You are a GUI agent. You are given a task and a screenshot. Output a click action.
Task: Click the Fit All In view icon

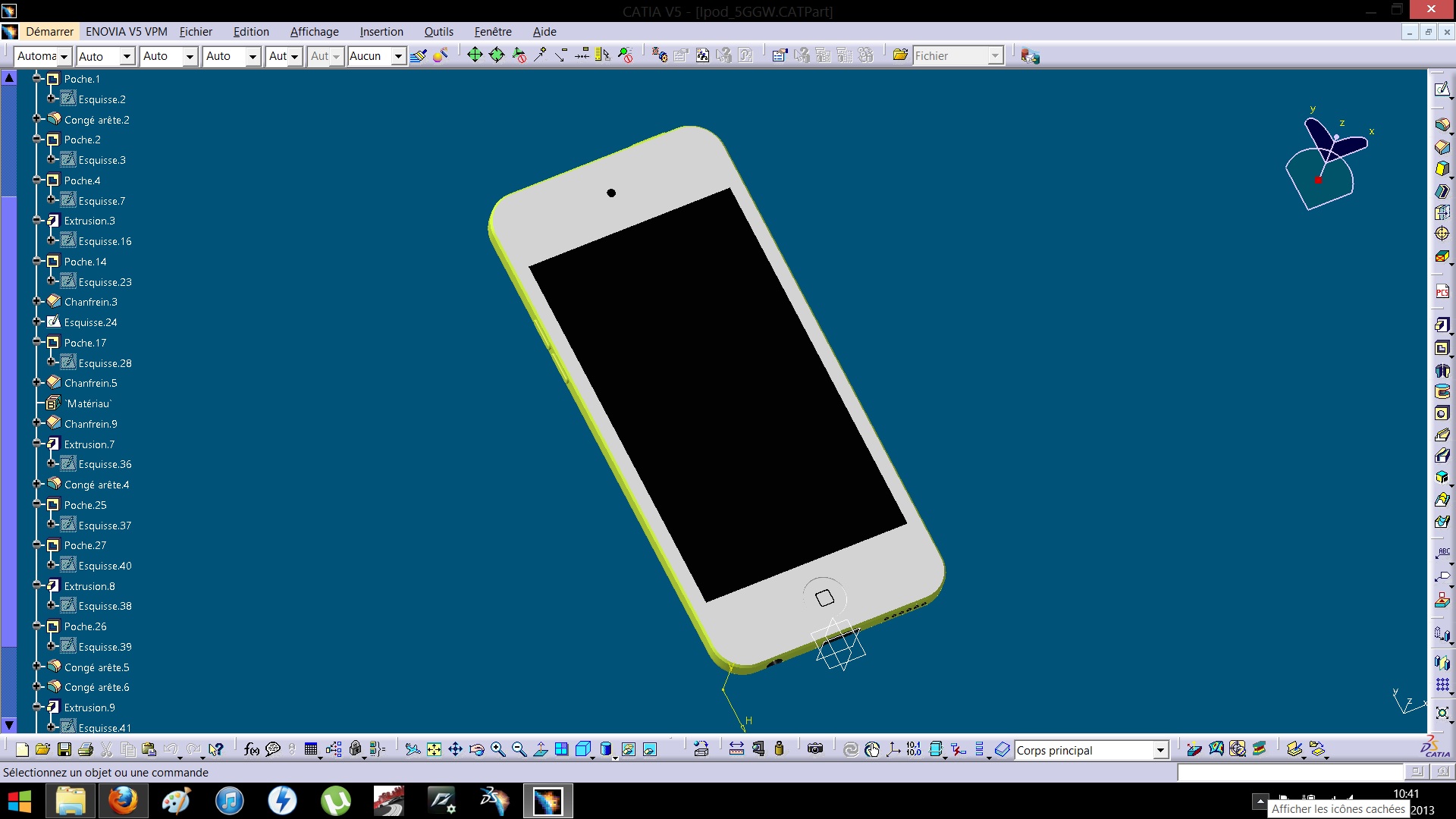(434, 750)
